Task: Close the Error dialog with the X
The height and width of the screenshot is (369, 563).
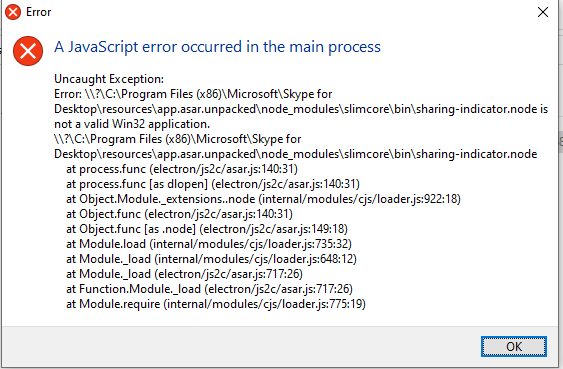Action: [x=543, y=12]
